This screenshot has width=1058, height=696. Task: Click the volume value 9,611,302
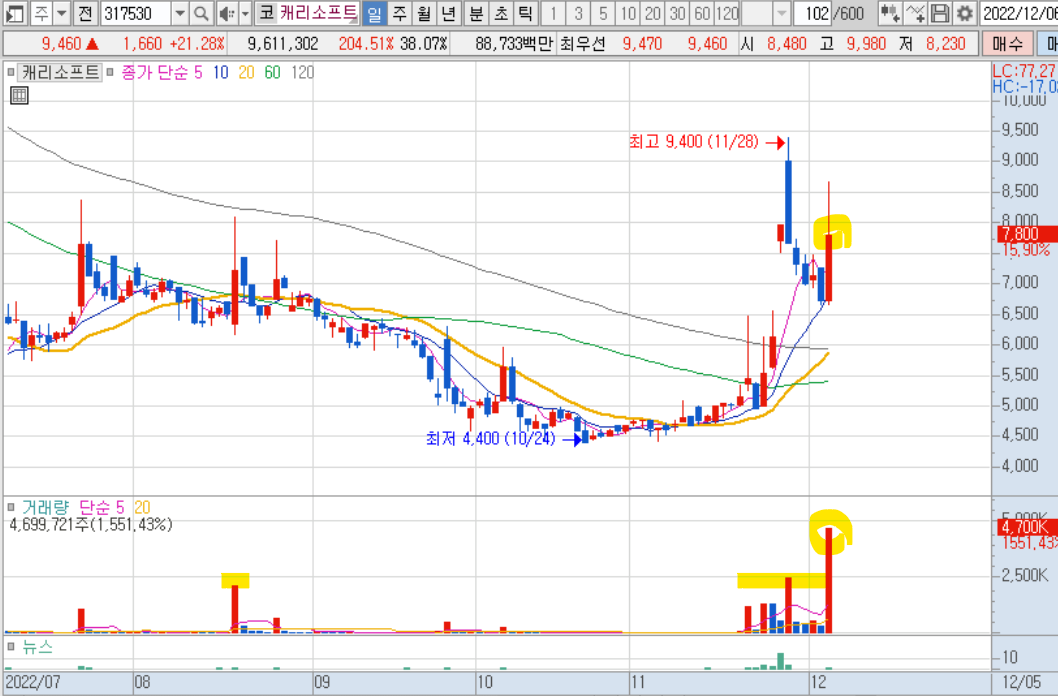[283, 44]
